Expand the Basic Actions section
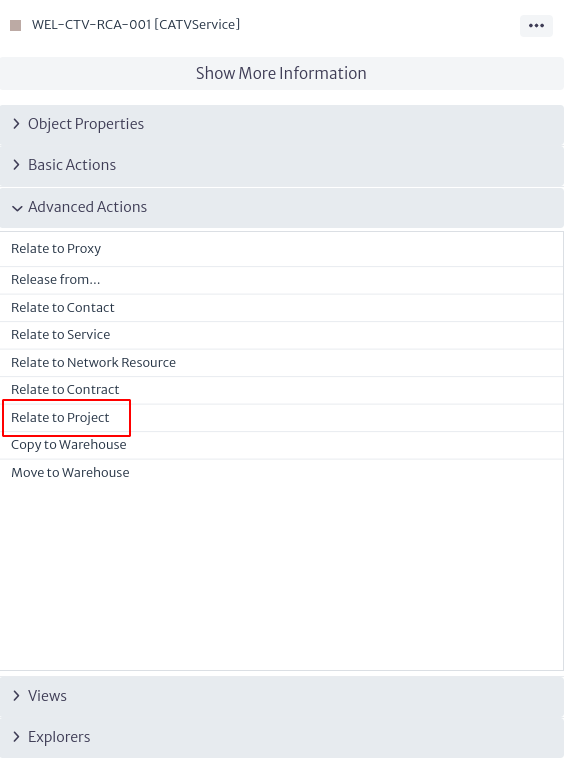The height and width of the screenshot is (765, 567). click(x=282, y=165)
